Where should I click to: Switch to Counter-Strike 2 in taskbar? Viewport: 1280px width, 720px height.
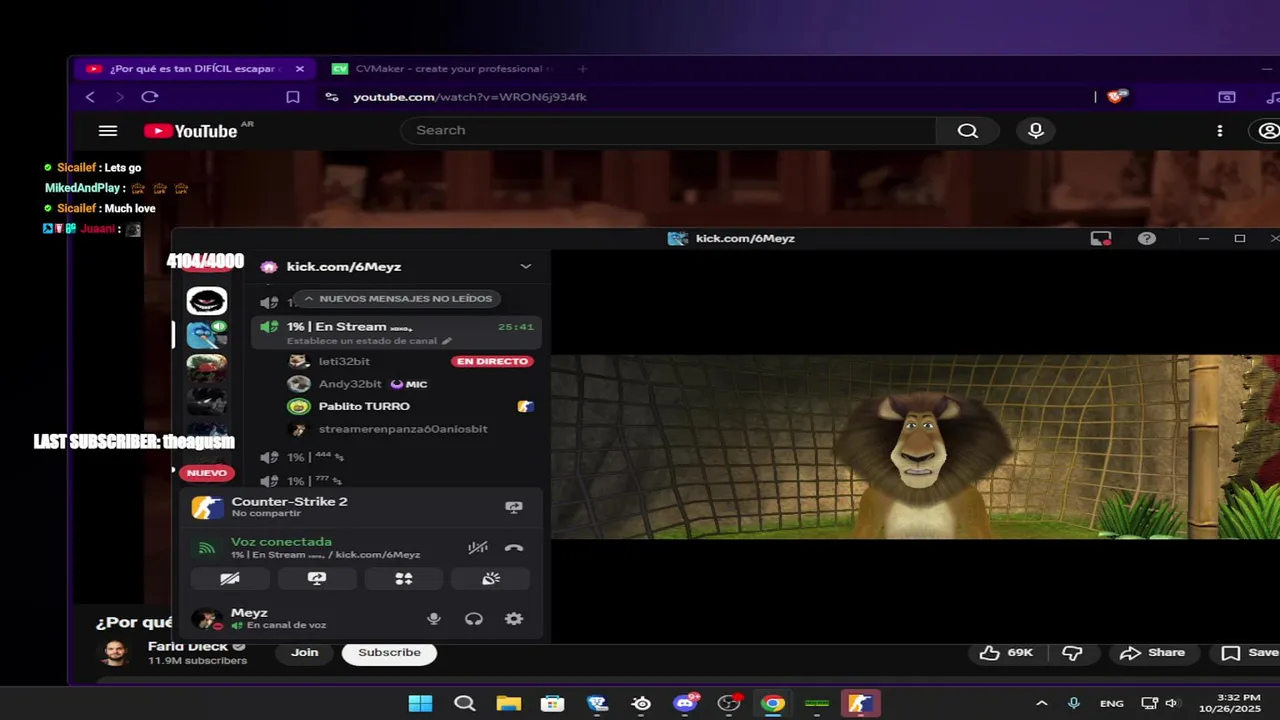point(860,703)
